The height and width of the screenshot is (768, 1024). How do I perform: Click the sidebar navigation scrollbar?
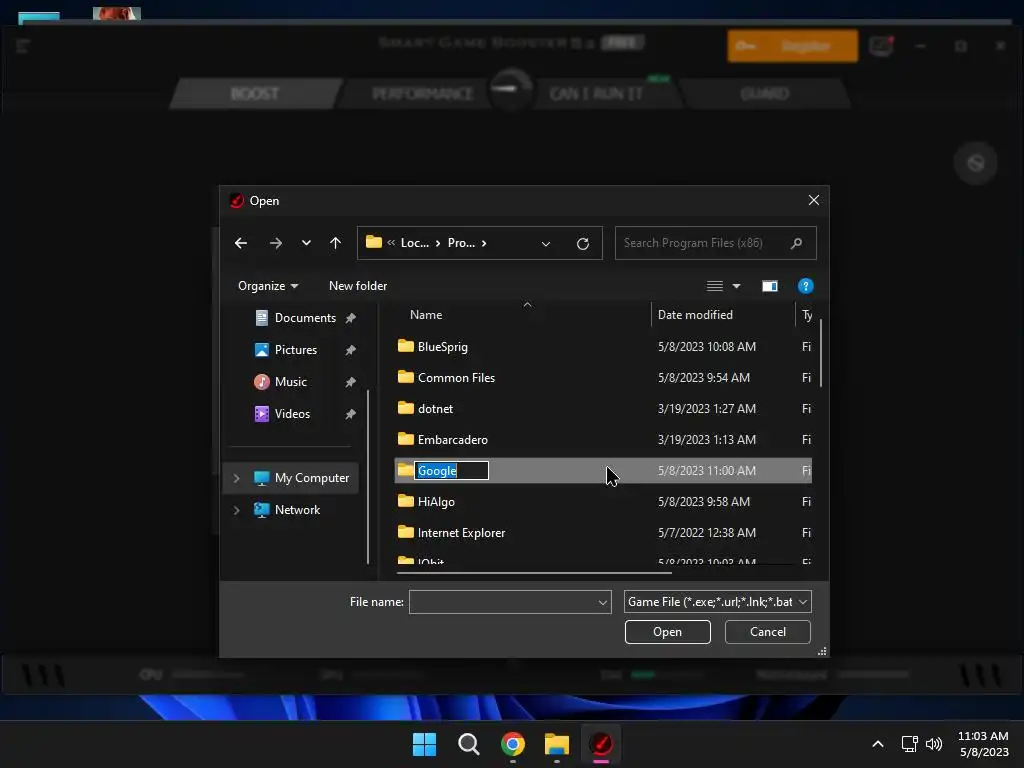pyautogui.click(x=368, y=477)
